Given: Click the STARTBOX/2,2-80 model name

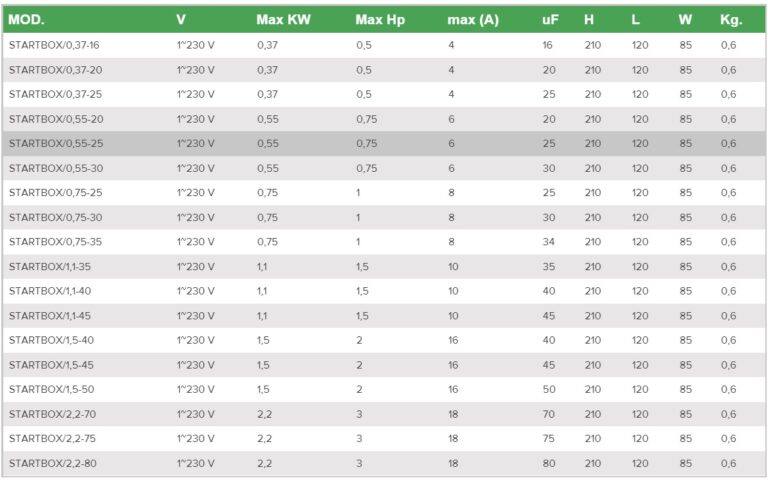Looking at the screenshot, I should tap(52, 463).
